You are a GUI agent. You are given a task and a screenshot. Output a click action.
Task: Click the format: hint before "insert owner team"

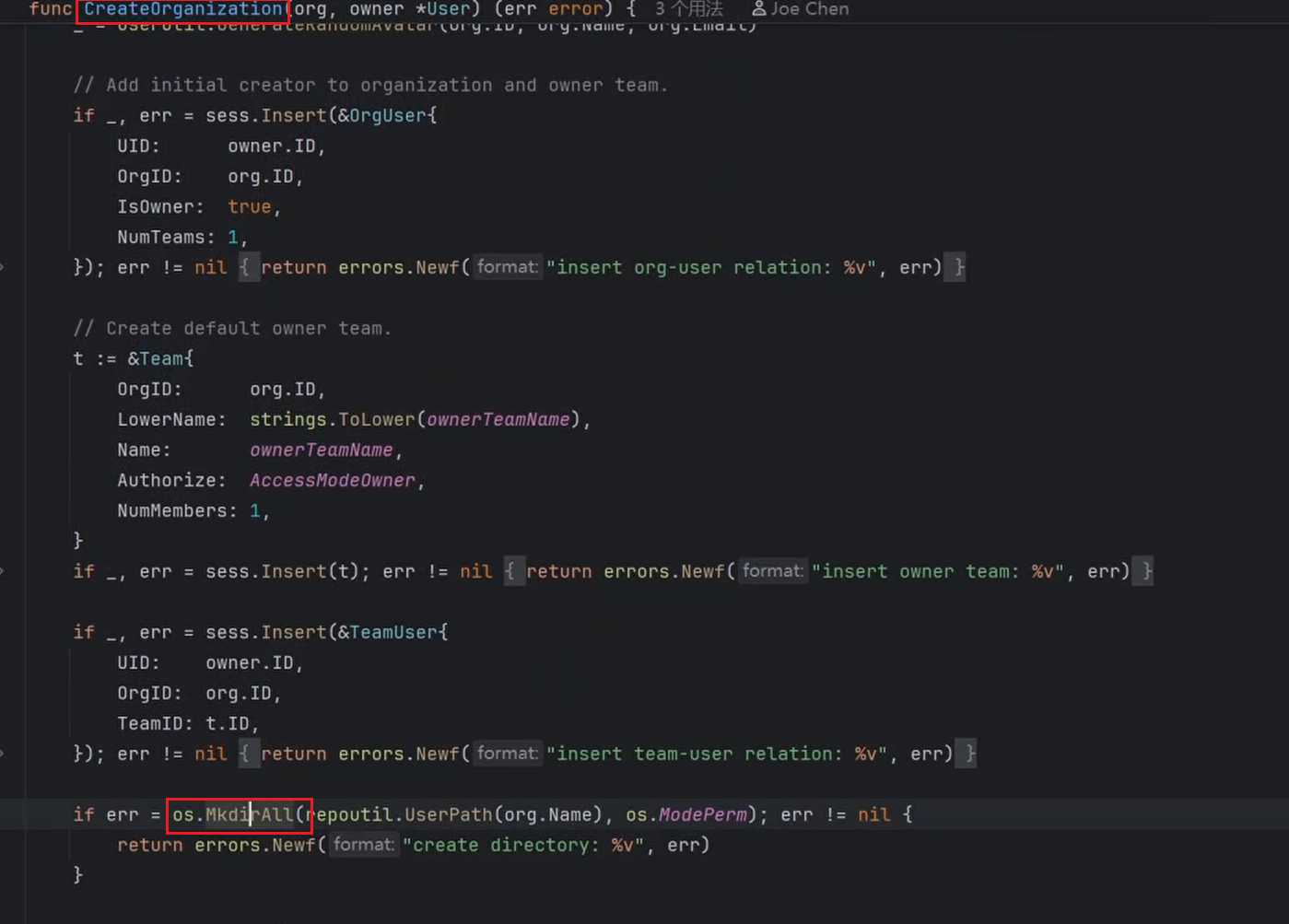[772, 570]
